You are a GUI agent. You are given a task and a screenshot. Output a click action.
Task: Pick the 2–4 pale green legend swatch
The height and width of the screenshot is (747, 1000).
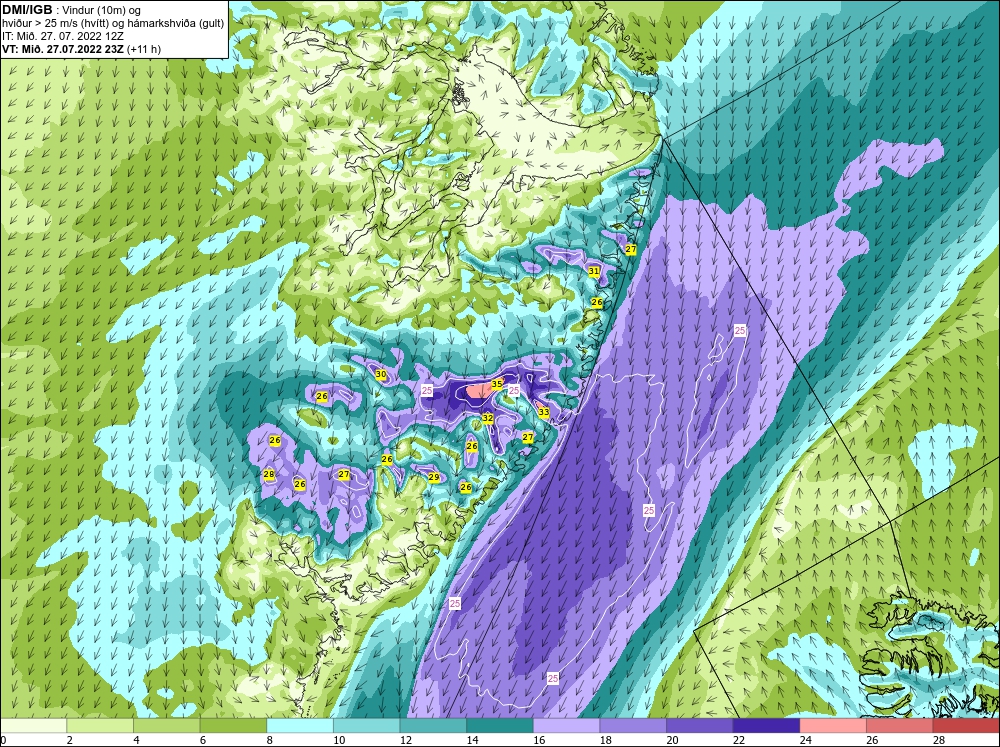click(x=99, y=726)
